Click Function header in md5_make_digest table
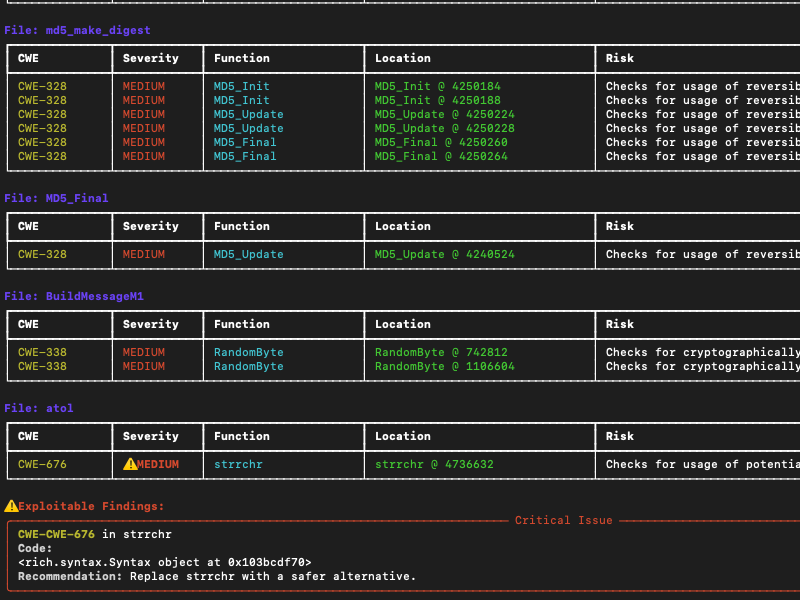 point(241,58)
